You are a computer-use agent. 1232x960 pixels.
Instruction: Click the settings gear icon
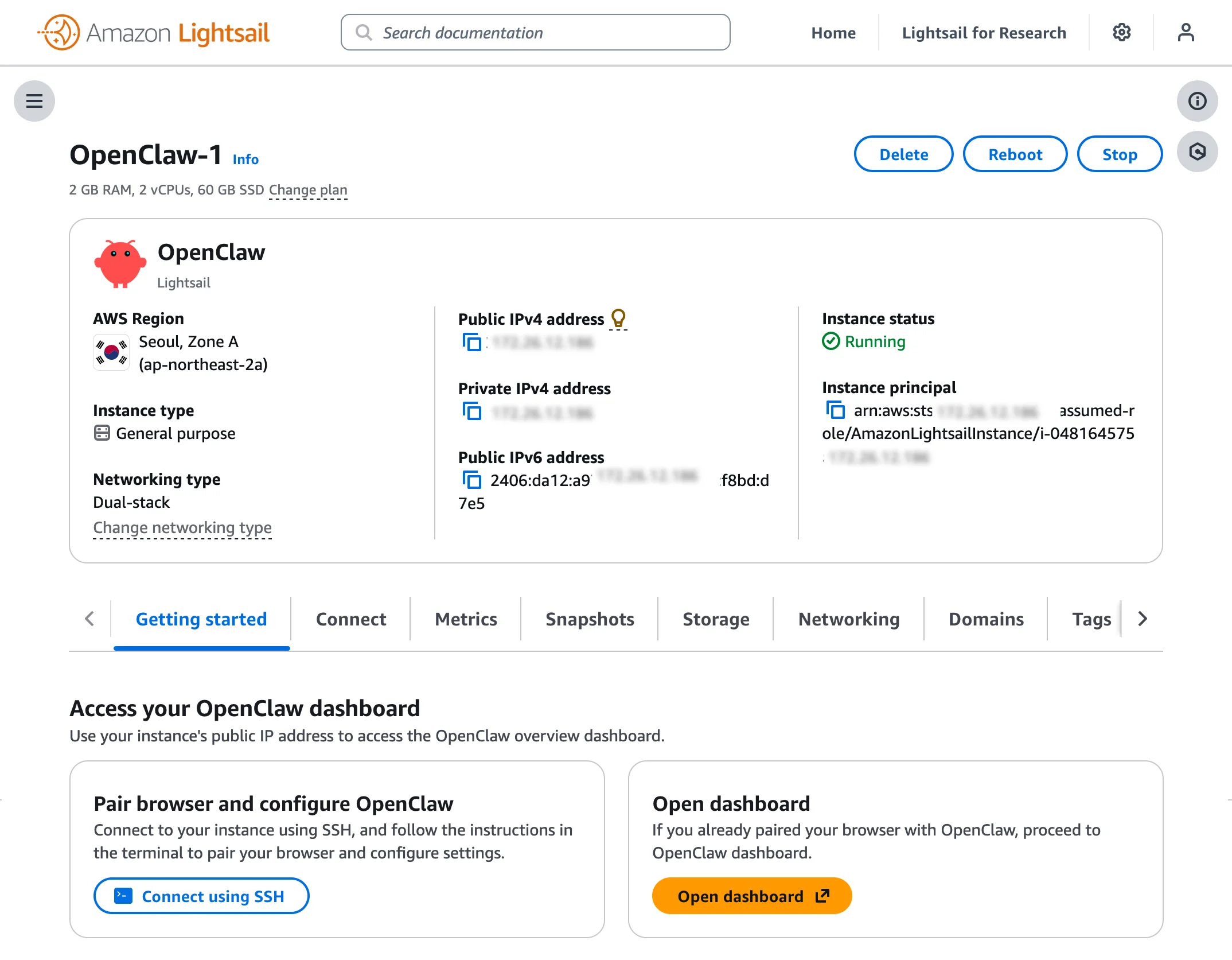[1121, 33]
